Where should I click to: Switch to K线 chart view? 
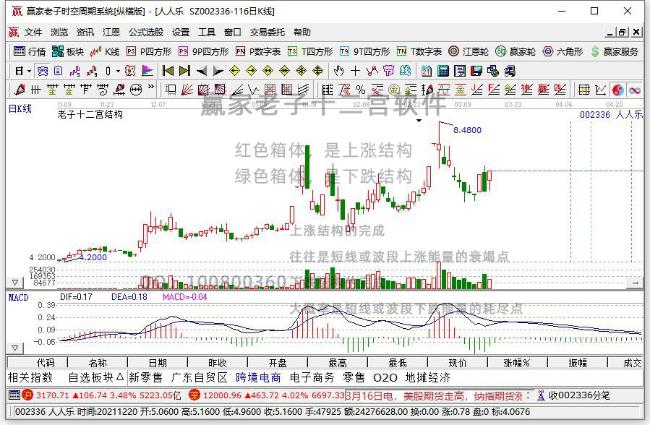click(105, 51)
